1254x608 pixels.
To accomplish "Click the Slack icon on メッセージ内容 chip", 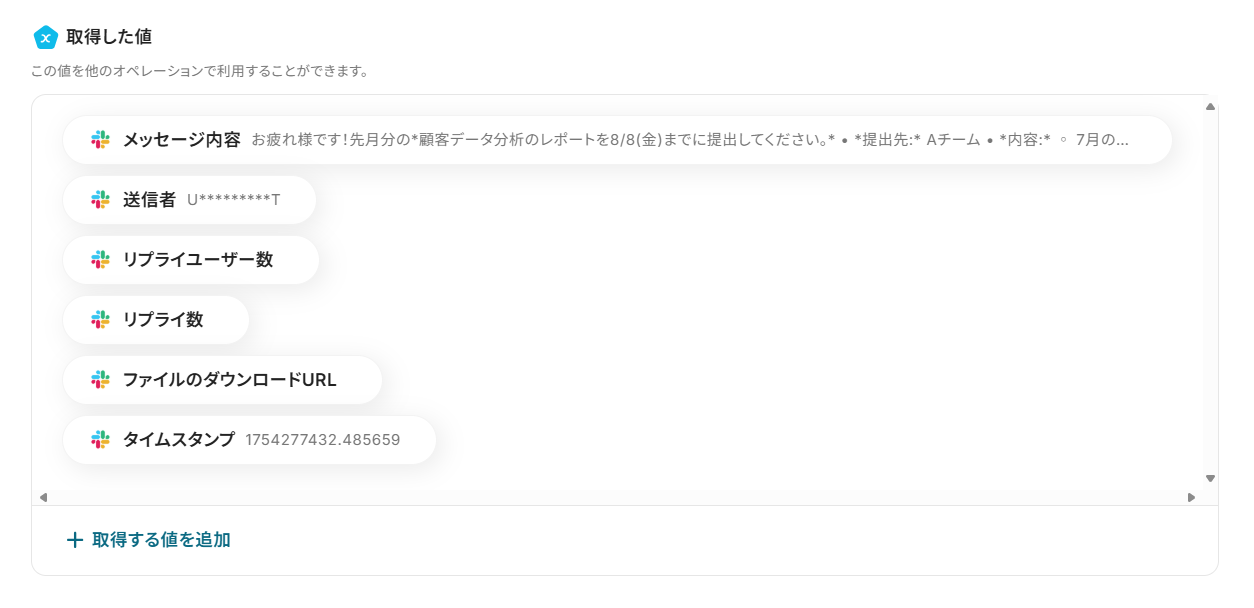I will click(100, 140).
